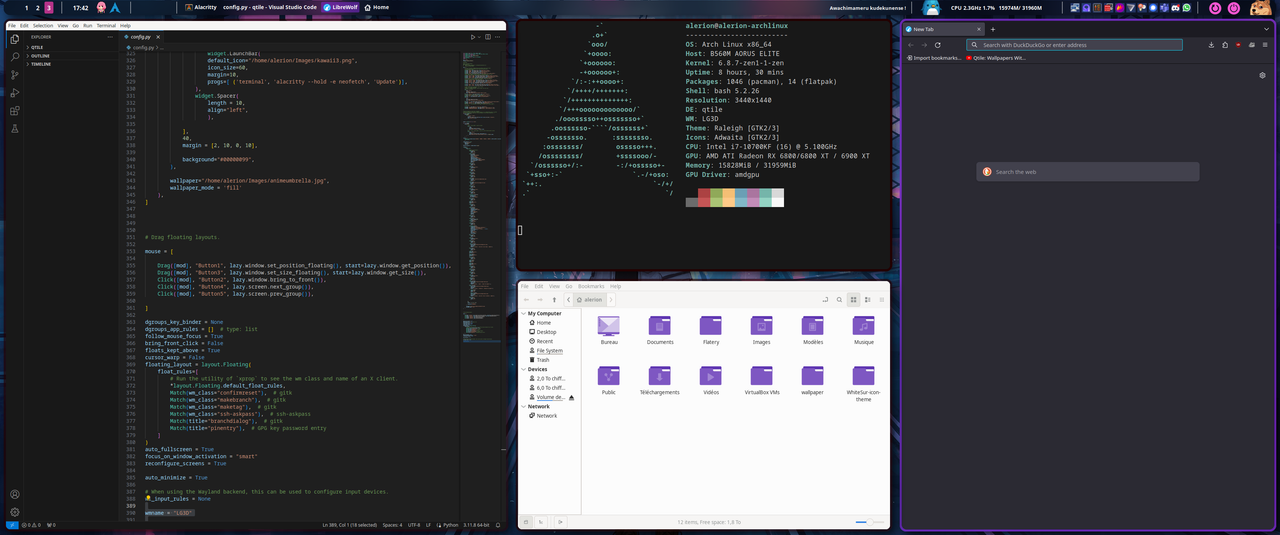
Task: Reload the page in LibreWolf
Action: pos(938,45)
